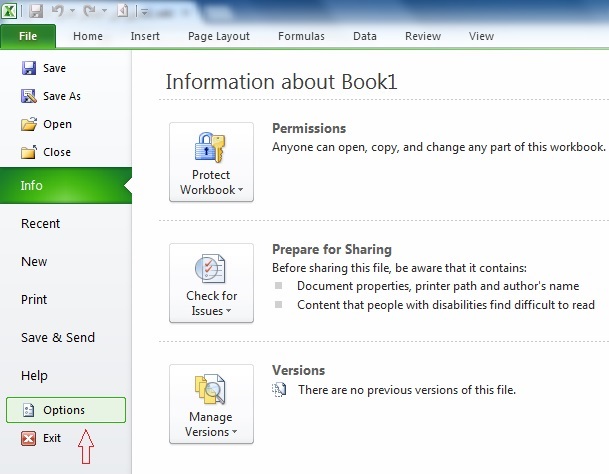Click the Permissions heading
This screenshot has height=474, width=609.
309,129
